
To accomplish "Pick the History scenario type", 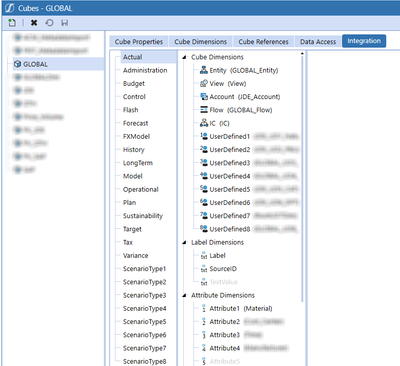I will pos(133,150).
